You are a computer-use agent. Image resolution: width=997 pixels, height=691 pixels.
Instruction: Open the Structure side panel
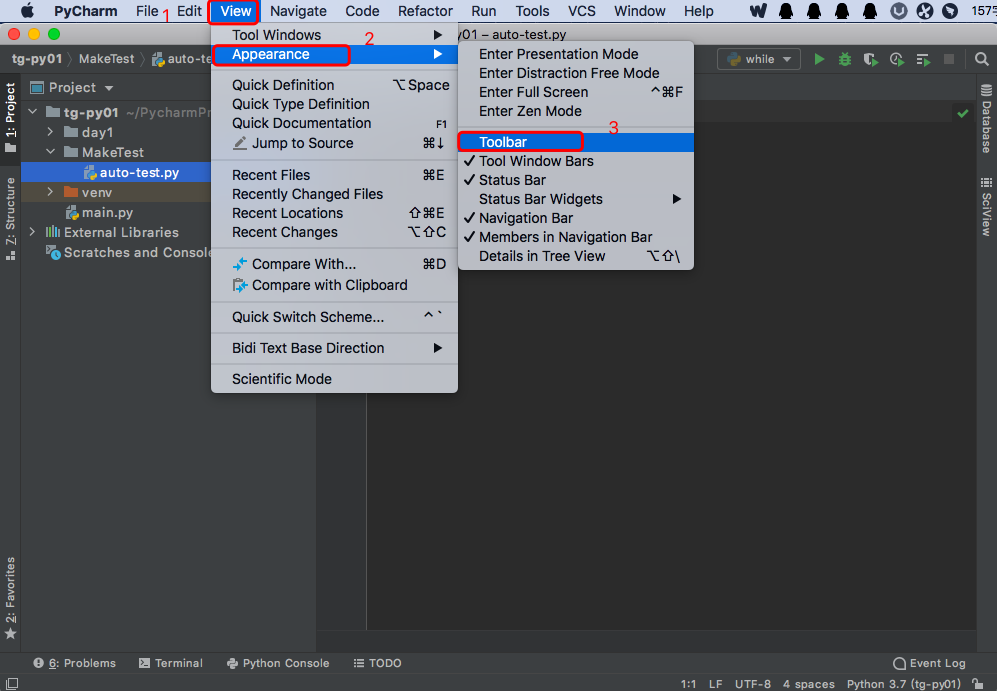tap(10, 219)
